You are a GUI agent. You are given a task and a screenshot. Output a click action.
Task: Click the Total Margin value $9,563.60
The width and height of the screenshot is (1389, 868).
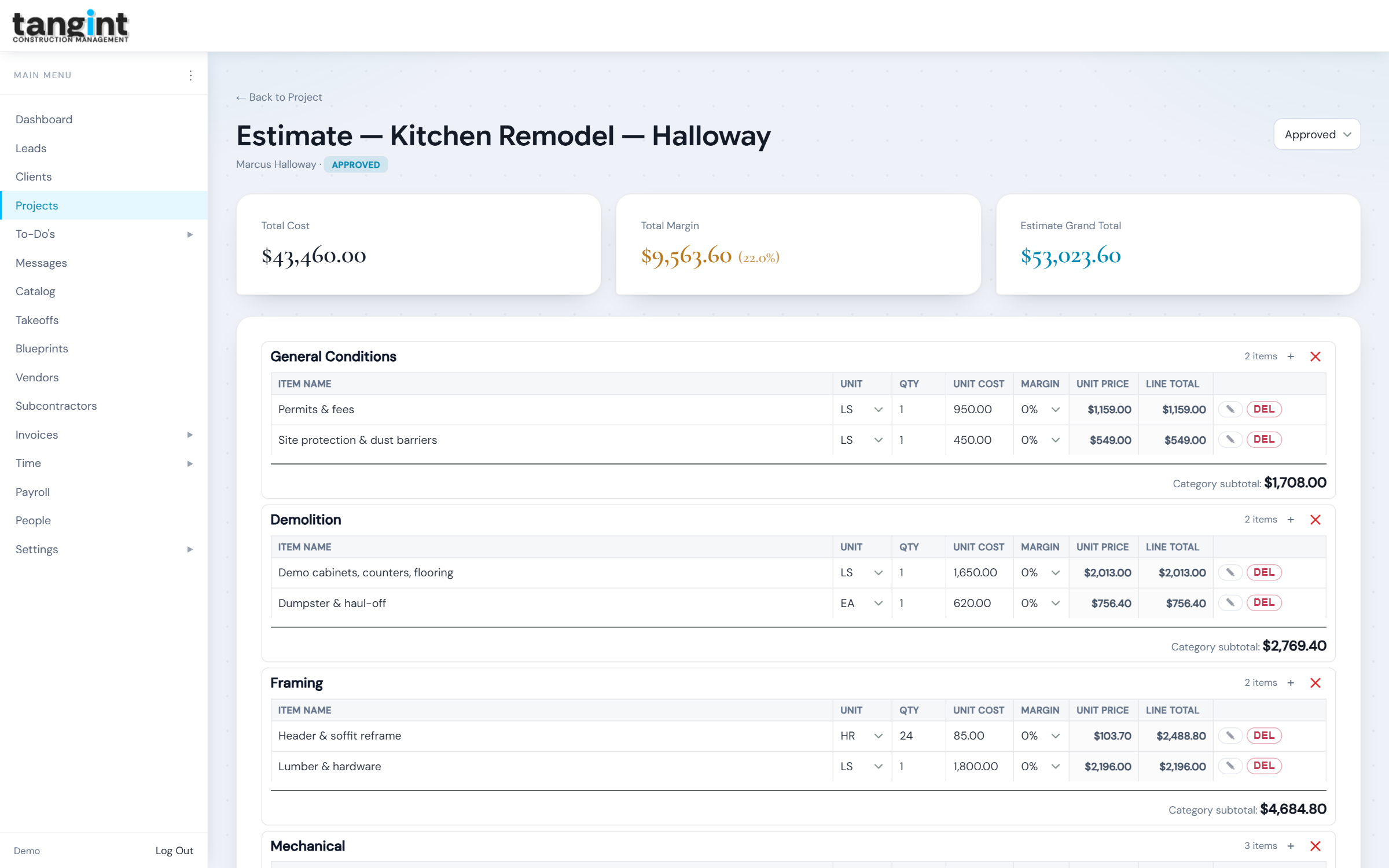coord(686,256)
